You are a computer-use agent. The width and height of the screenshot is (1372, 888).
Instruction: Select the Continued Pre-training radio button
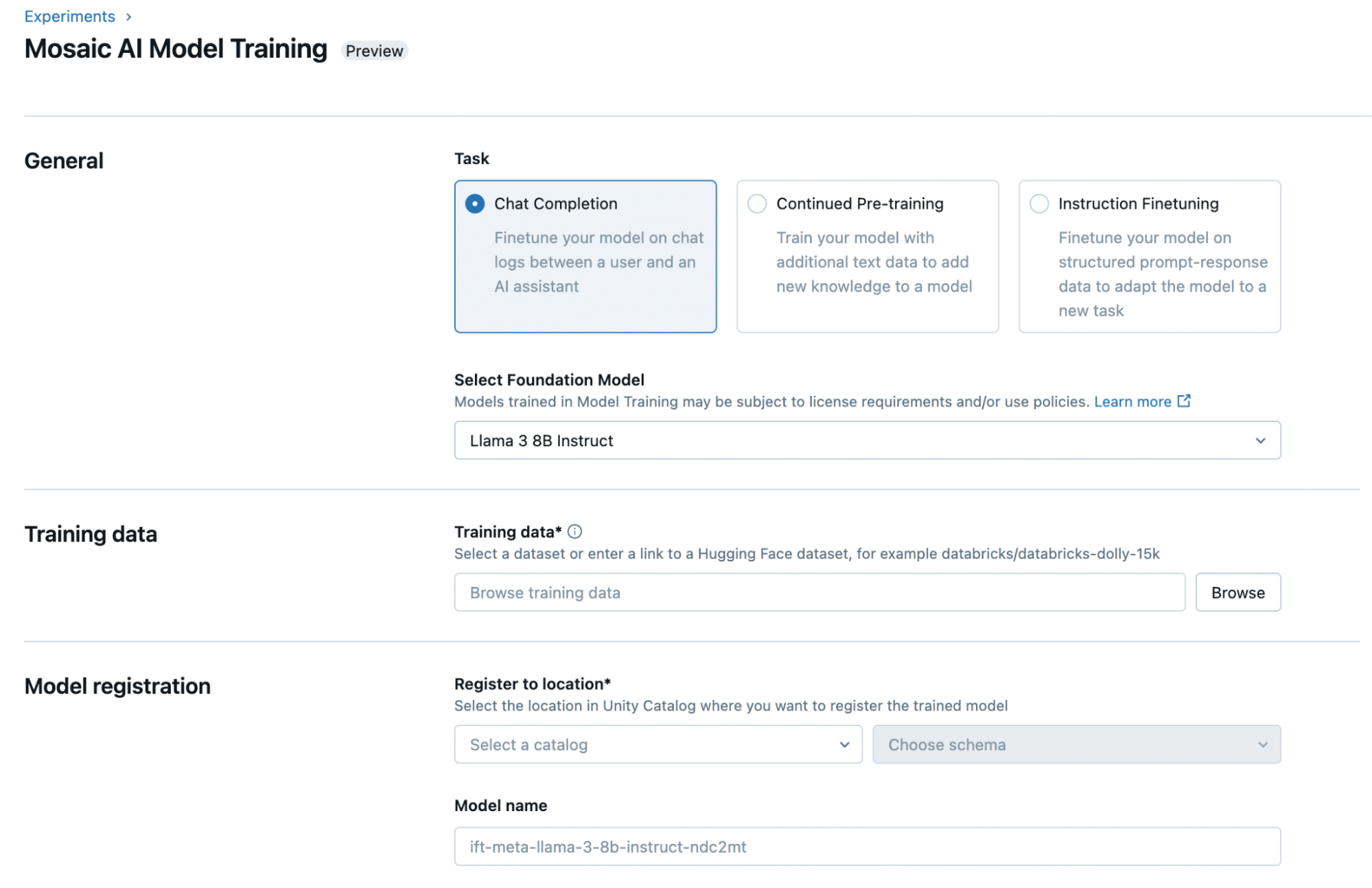click(x=757, y=203)
